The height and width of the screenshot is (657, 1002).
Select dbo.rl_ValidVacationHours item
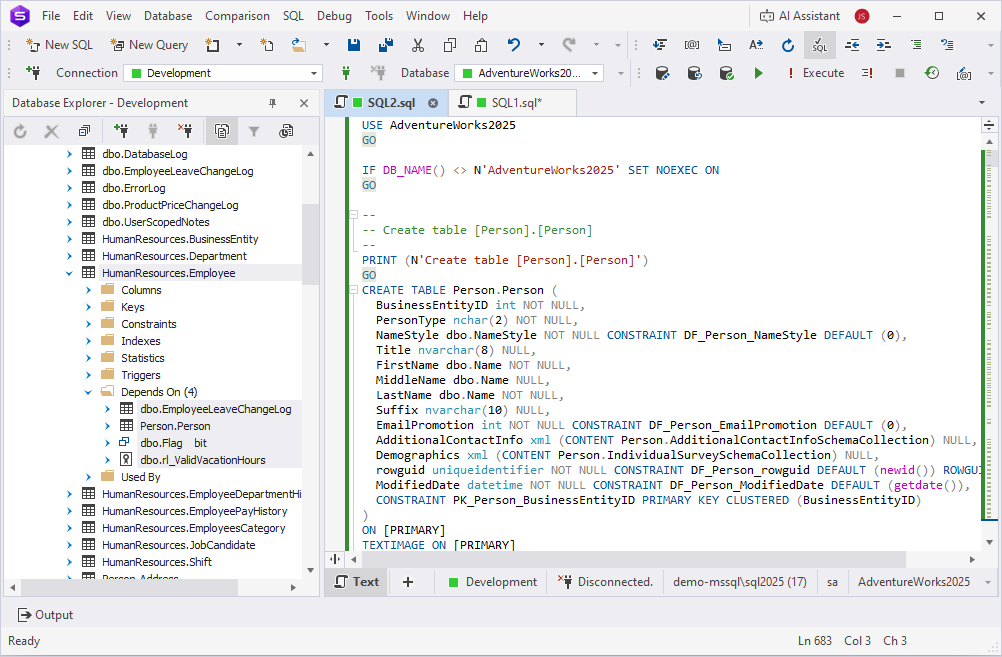pyautogui.click(x=203, y=460)
